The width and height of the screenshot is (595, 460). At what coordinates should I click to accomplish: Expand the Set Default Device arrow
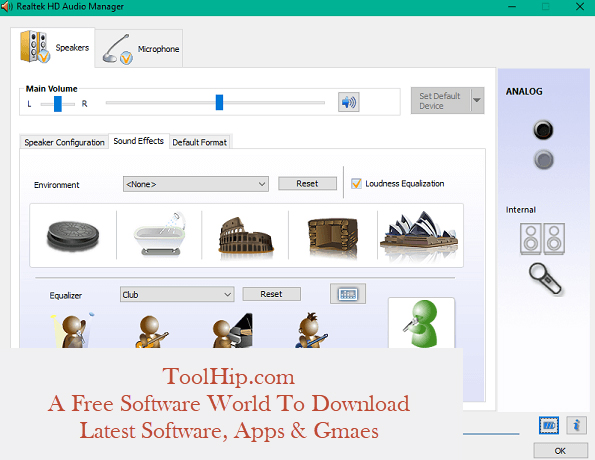(x=477, y=100)
